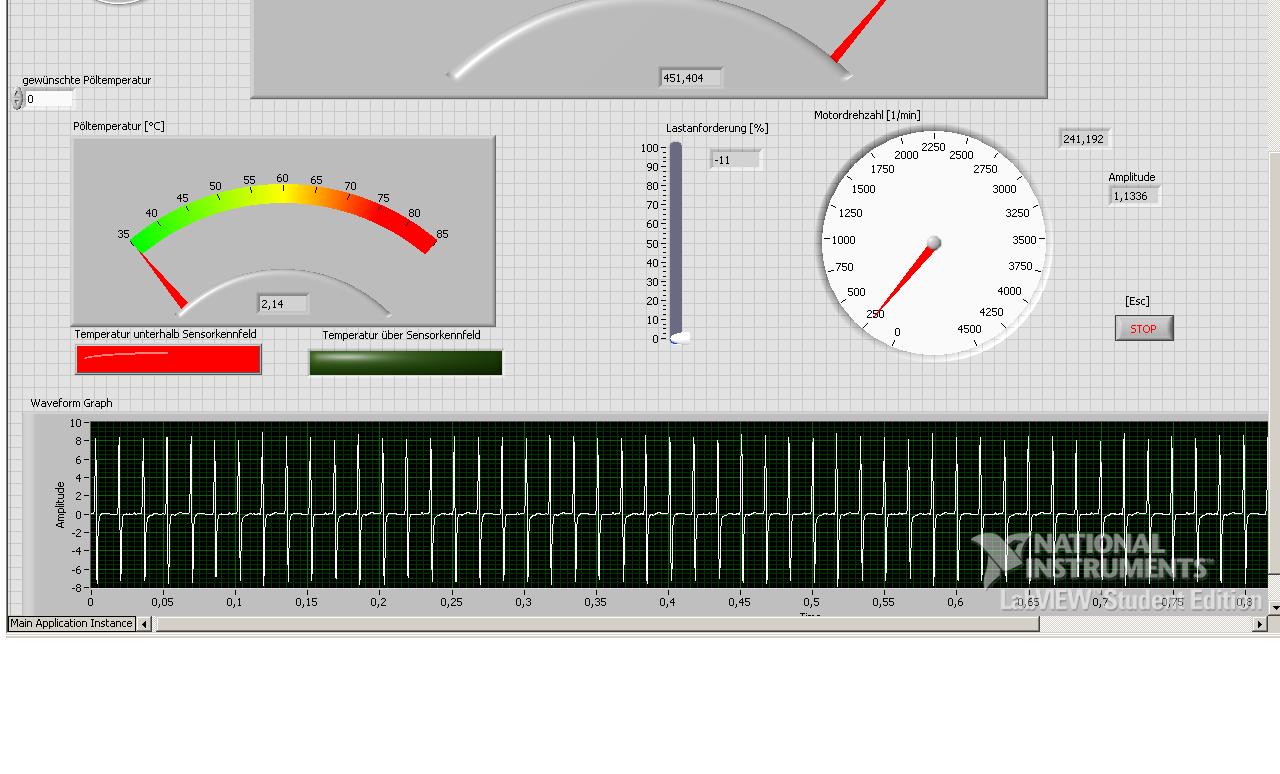Click the Amplitude indicator value 1,1336
This screenshot has height=774, width=1280.
pyautogui.click(x=1134, y=196)
